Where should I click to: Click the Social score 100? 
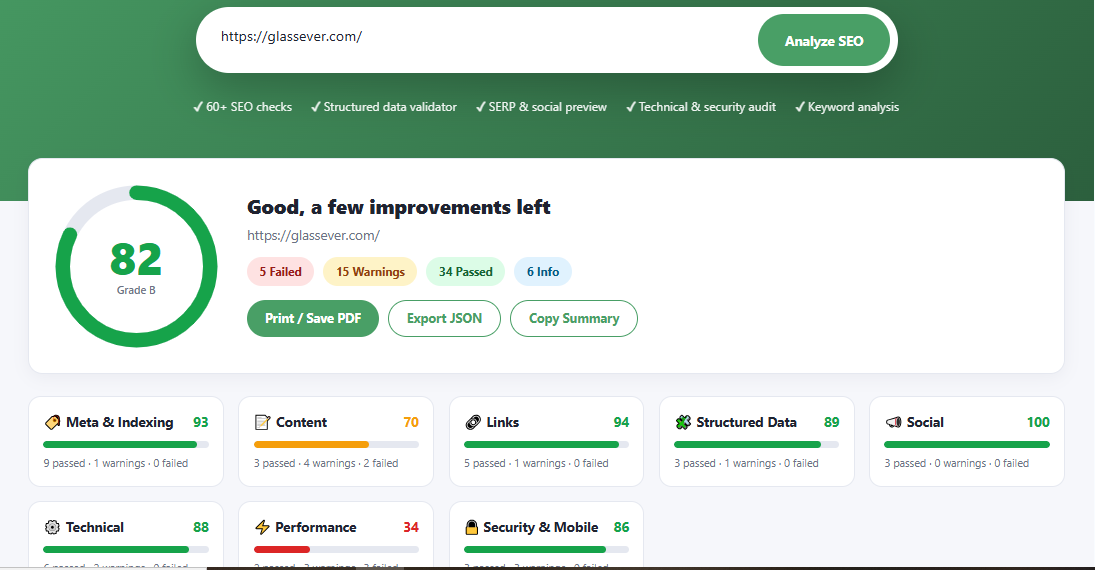1038,422
